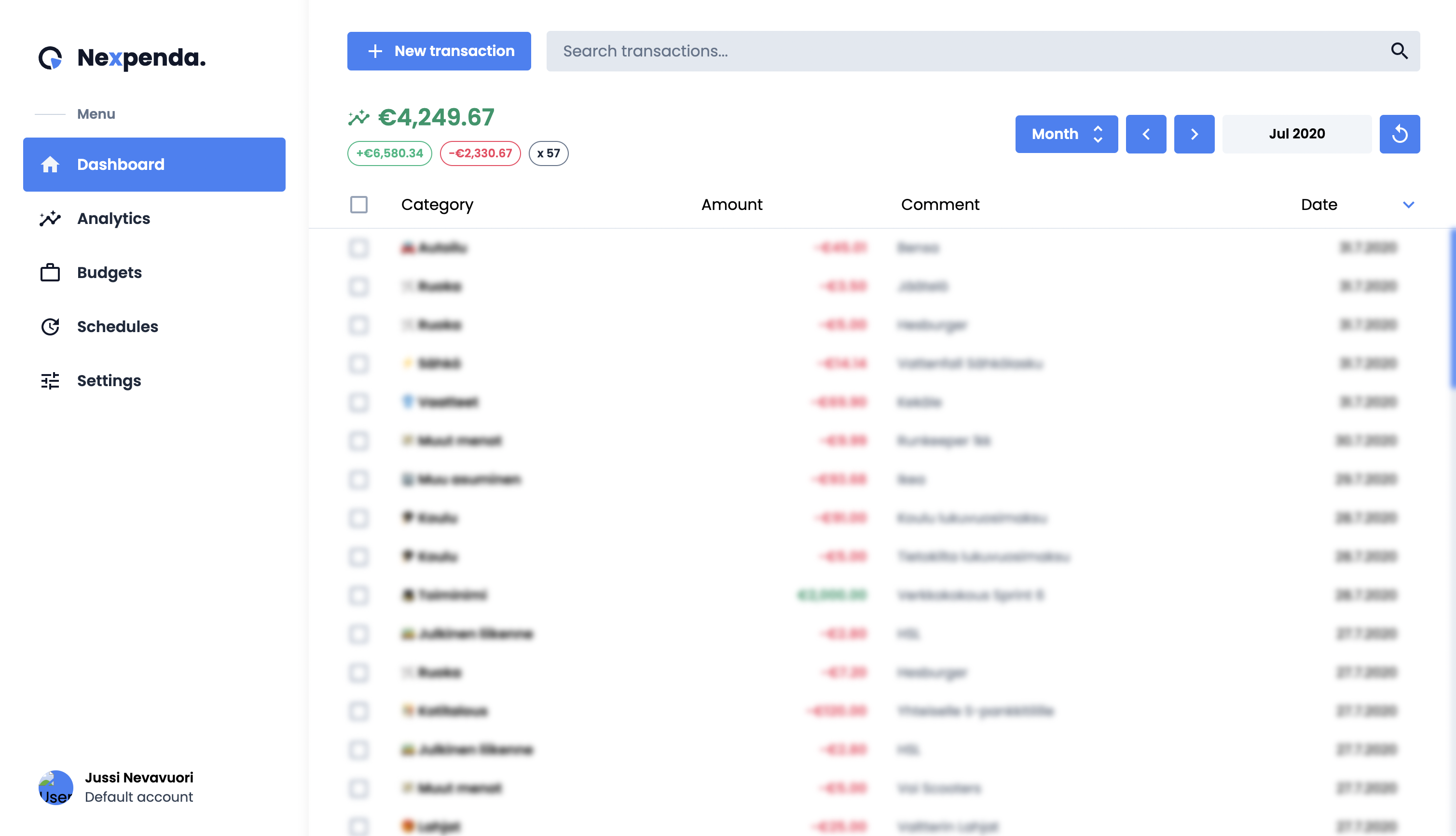Click Jussi Nevavuori user avatar

[x=55, y=787]
